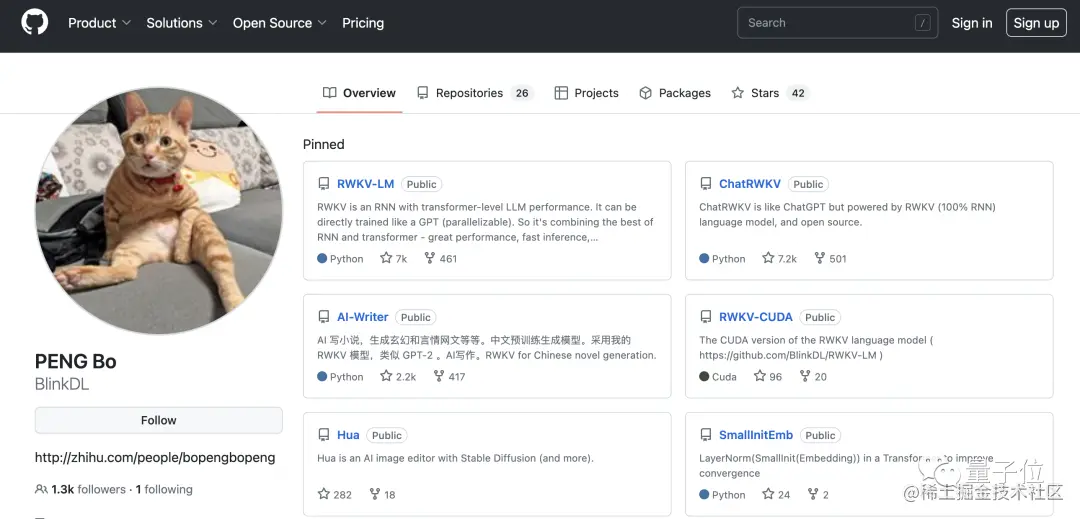Open the Hua repository
This screenshot has width=1080, height=519.
pos(349,435)
